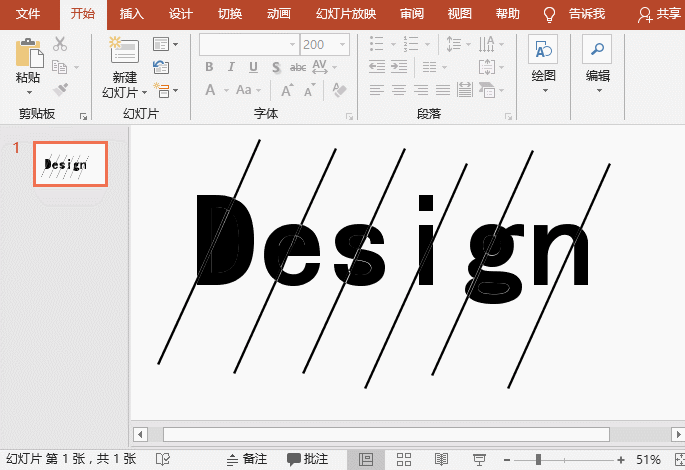Image resolution: width=685 pixels, height=470 pixels.
Task: Toggle underline formatting
Action: (x=253, y=67)
